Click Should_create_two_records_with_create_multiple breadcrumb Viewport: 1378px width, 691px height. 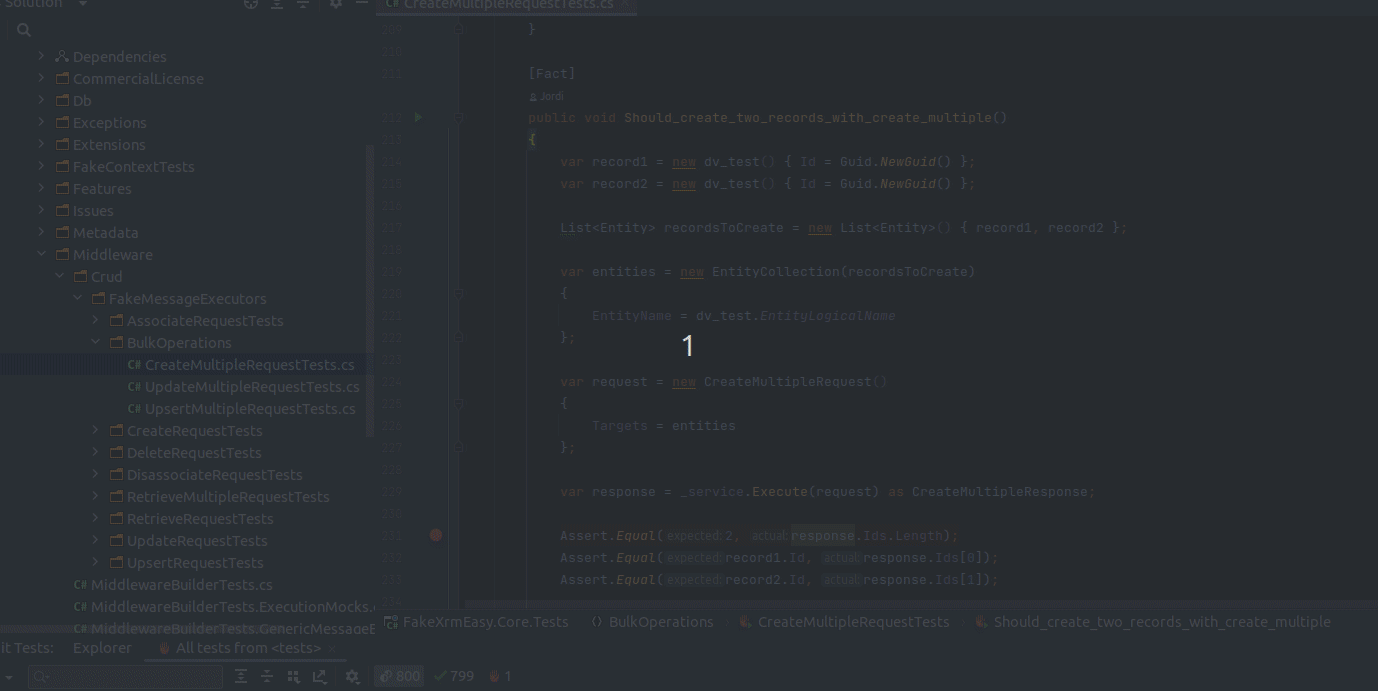click(x=1162, y=622)
